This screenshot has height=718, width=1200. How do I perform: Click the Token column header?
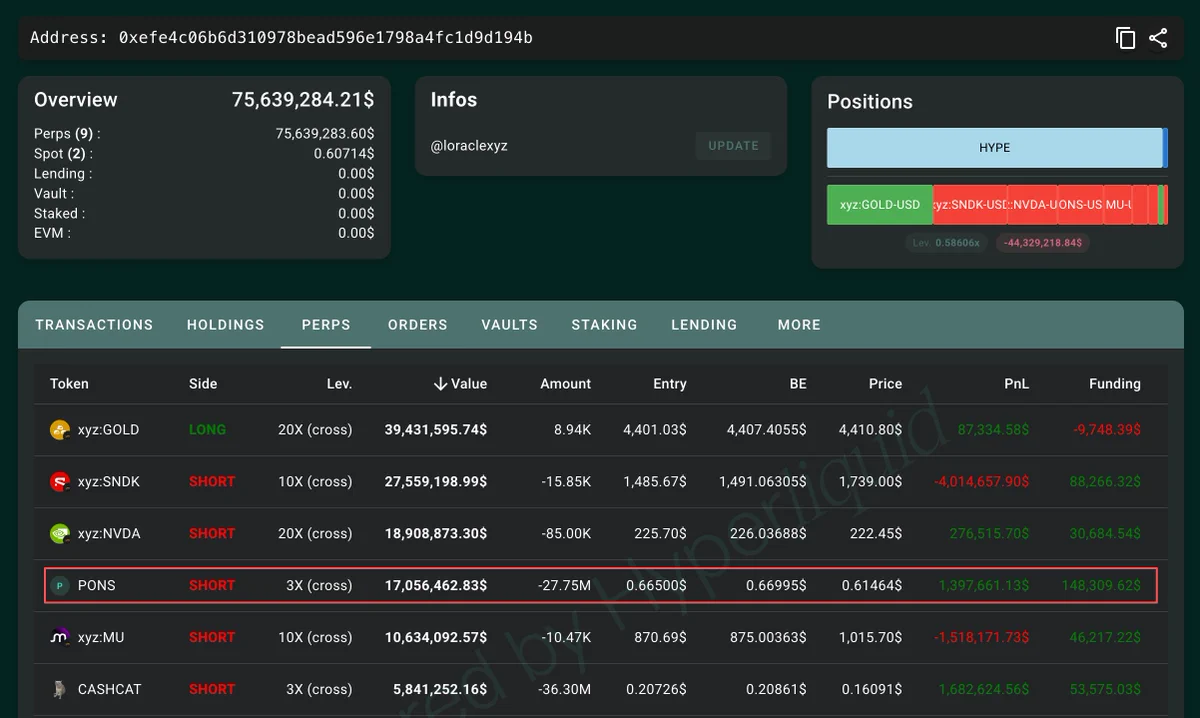coord(69,384)
